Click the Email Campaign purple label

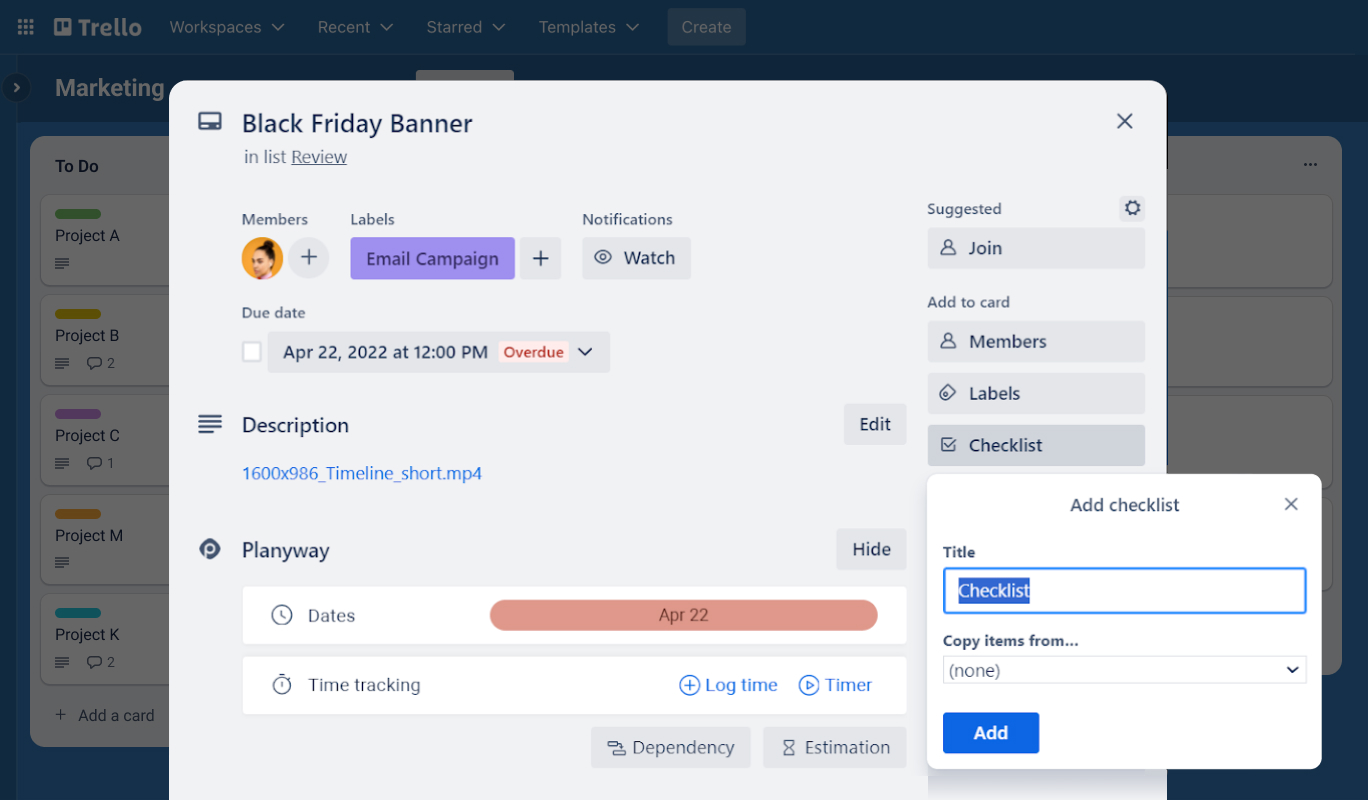[x=432, y=258]
